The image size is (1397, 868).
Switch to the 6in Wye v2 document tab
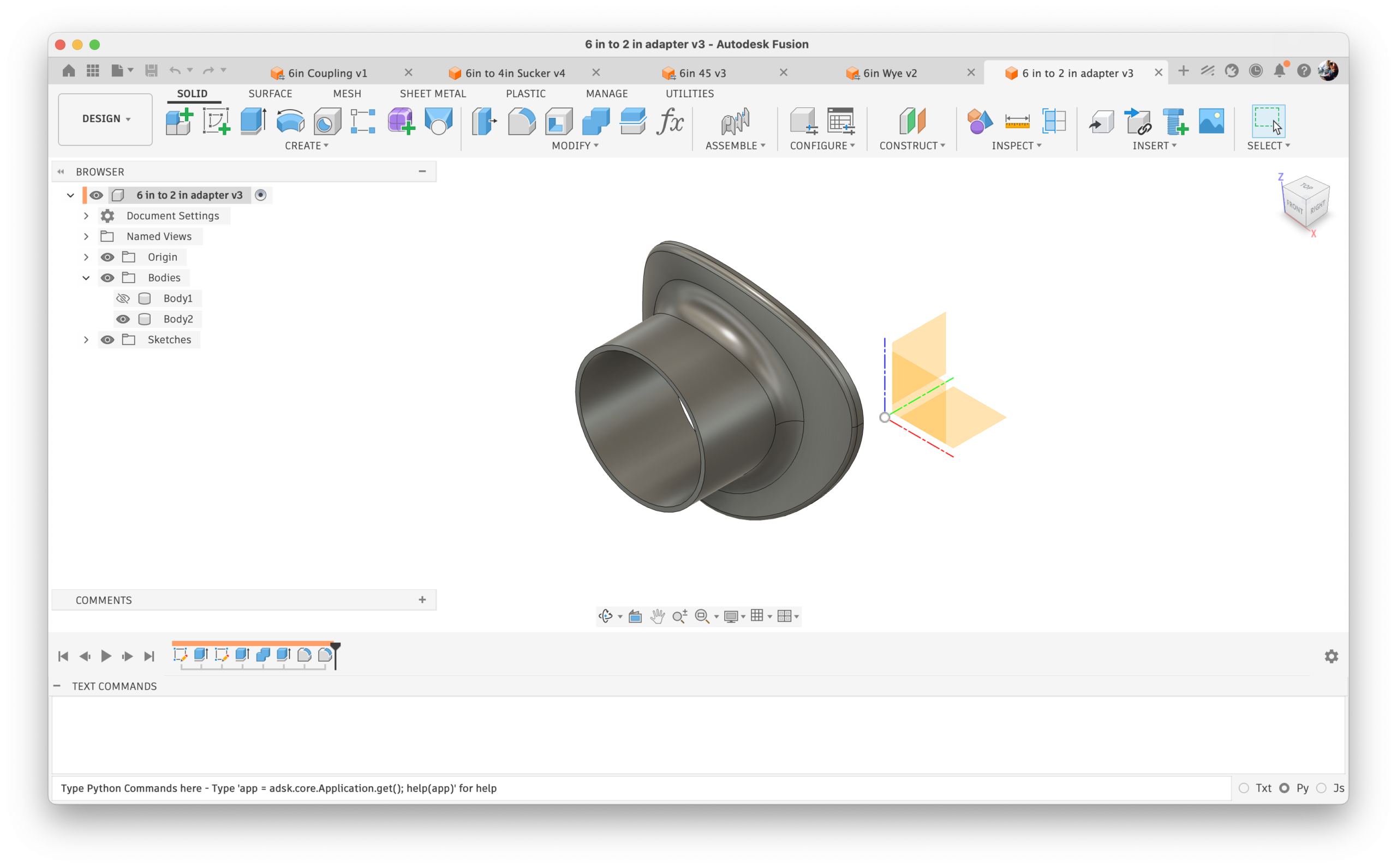click(x=889, y=73)
